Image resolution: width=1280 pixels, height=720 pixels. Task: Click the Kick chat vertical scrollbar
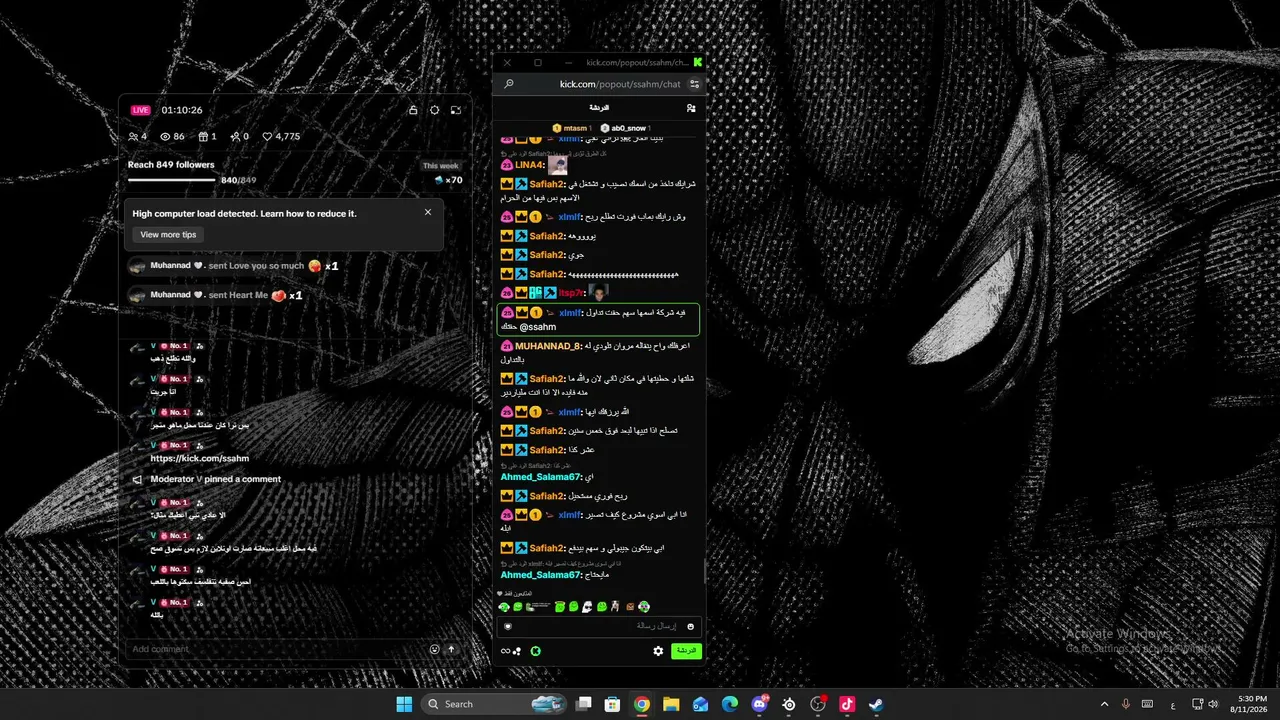coord(704,570)
